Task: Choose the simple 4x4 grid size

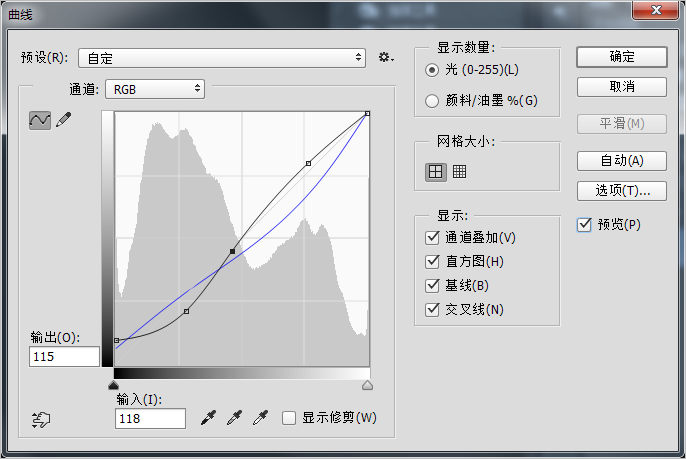Action: [x=436, y=172]
